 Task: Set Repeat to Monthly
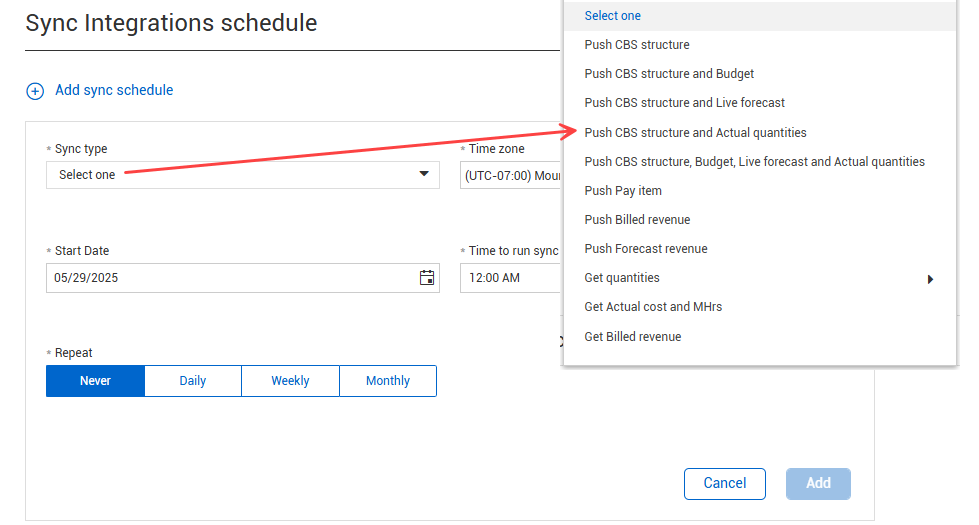[x=388, y=381]
